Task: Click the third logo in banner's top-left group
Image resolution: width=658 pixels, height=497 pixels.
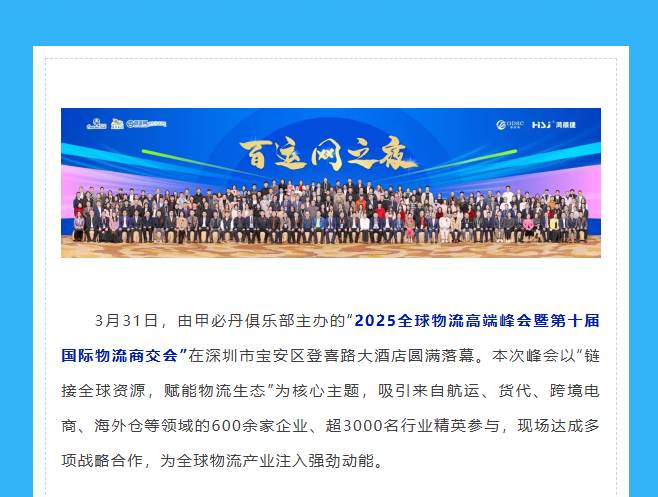Action: pos(144,123)
